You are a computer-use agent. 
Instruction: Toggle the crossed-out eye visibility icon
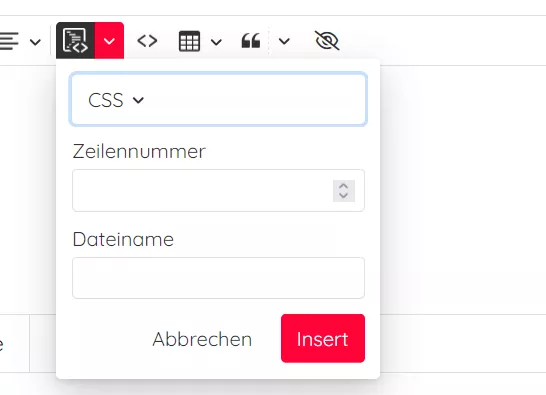tap(327, 40)
